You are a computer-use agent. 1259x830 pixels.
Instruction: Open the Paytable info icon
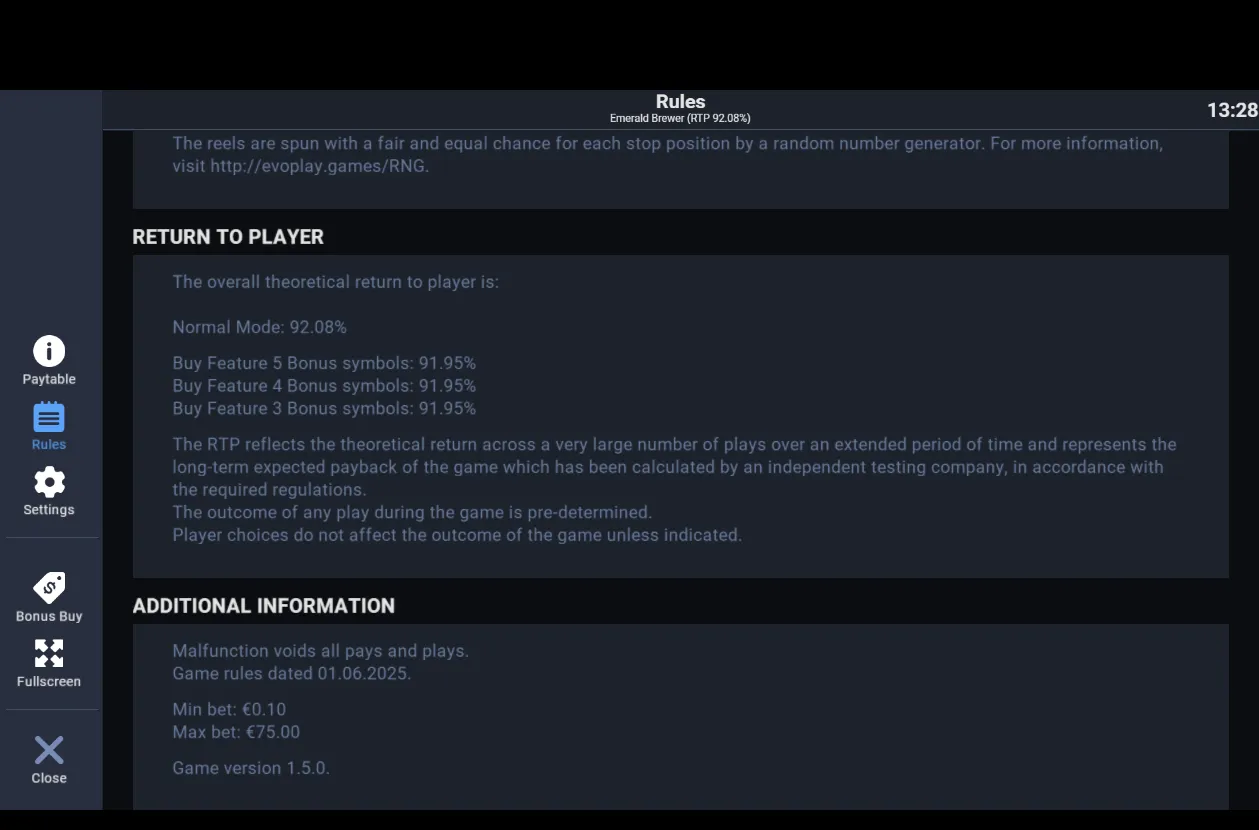49,351
